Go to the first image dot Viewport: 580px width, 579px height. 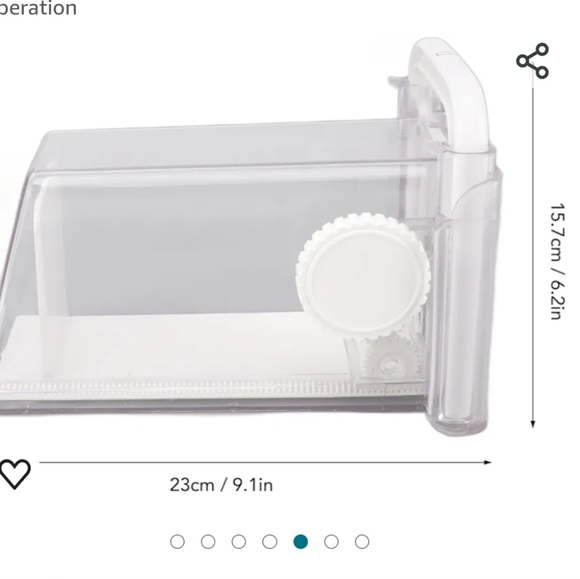[177, 542]
